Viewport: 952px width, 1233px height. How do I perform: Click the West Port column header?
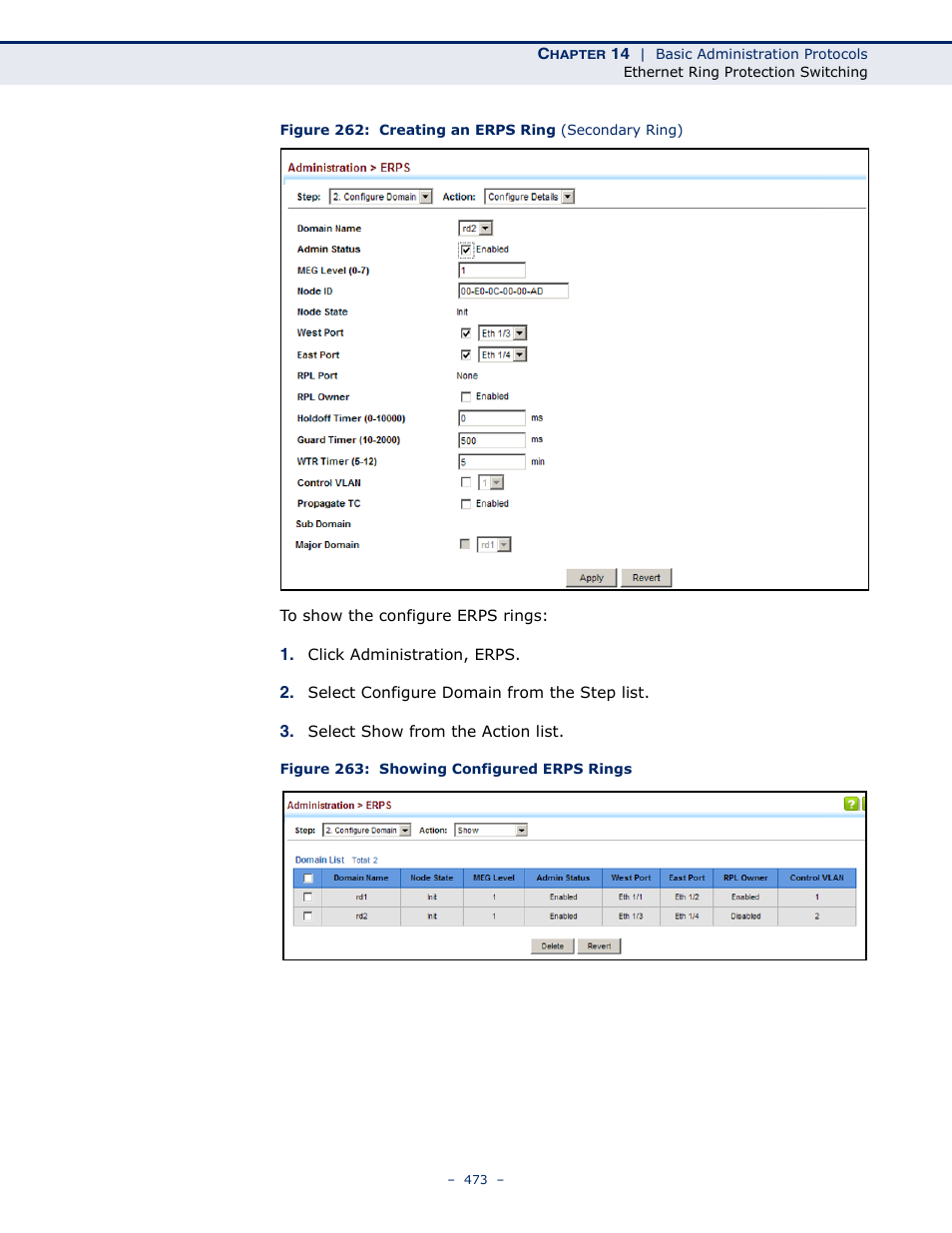pos(631,879)
